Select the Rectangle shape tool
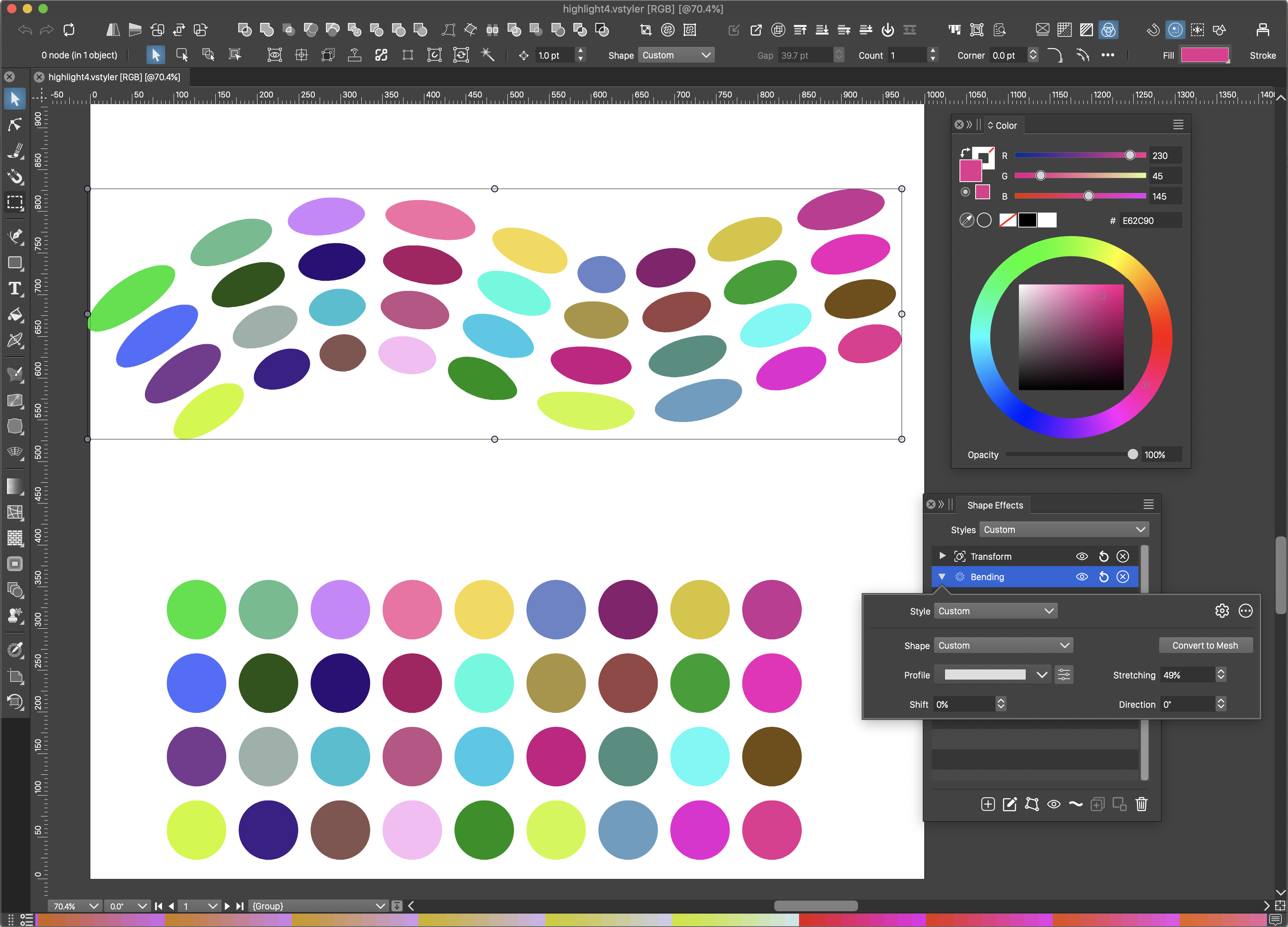This screenshot has height=927, width=1288. tap(15, 262)
